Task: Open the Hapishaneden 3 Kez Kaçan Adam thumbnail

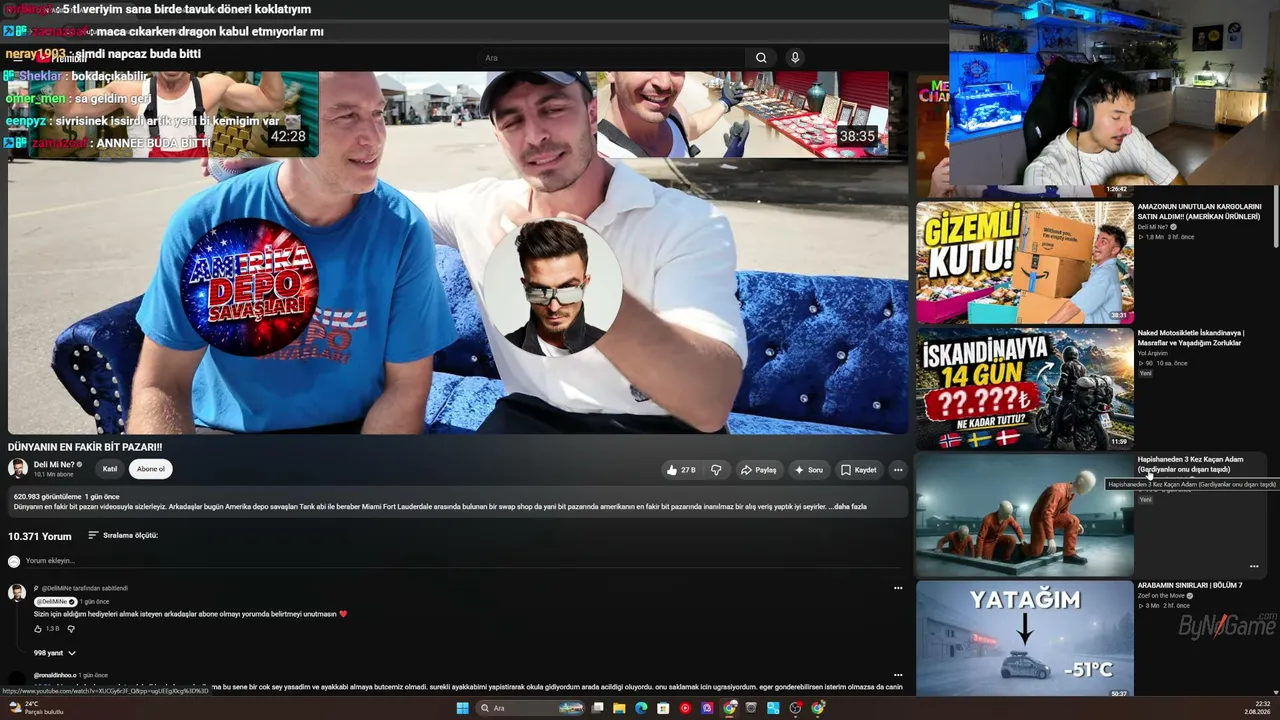Action: pos(1025,516)
